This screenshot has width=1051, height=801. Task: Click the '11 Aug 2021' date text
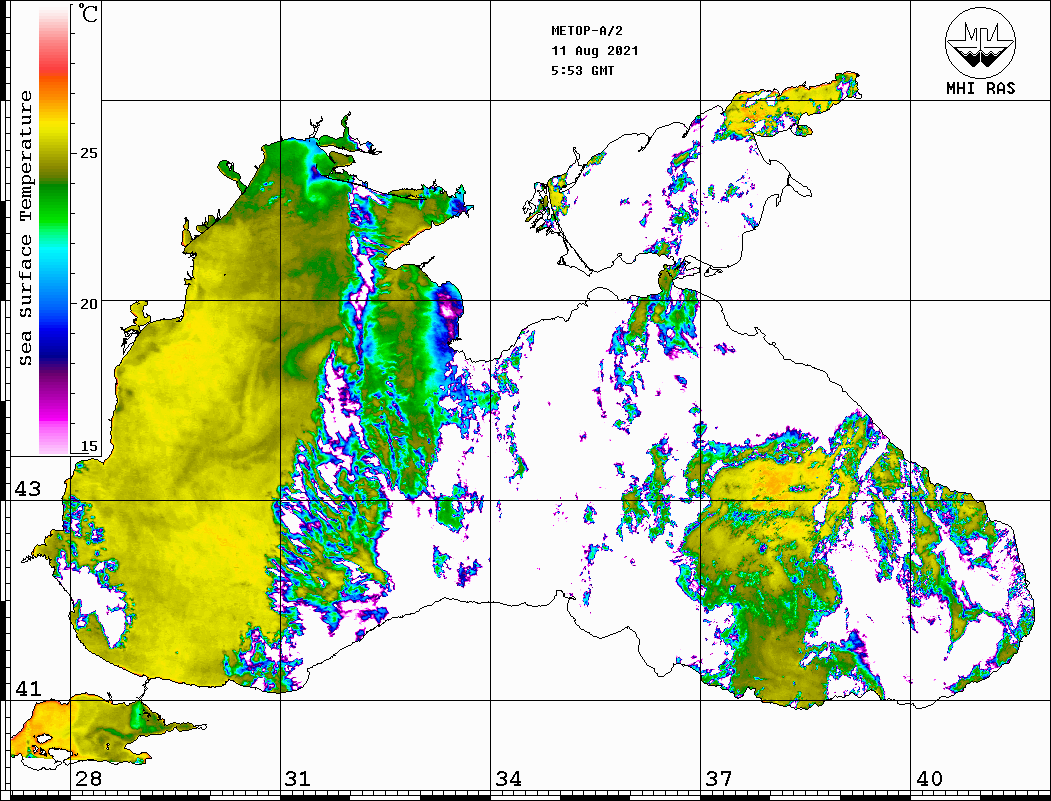tap(595, 51)
